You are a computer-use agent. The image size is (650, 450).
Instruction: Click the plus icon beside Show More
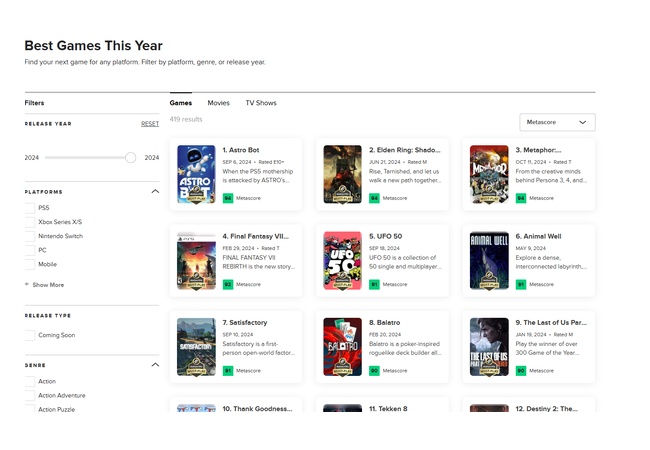(27, 284)
